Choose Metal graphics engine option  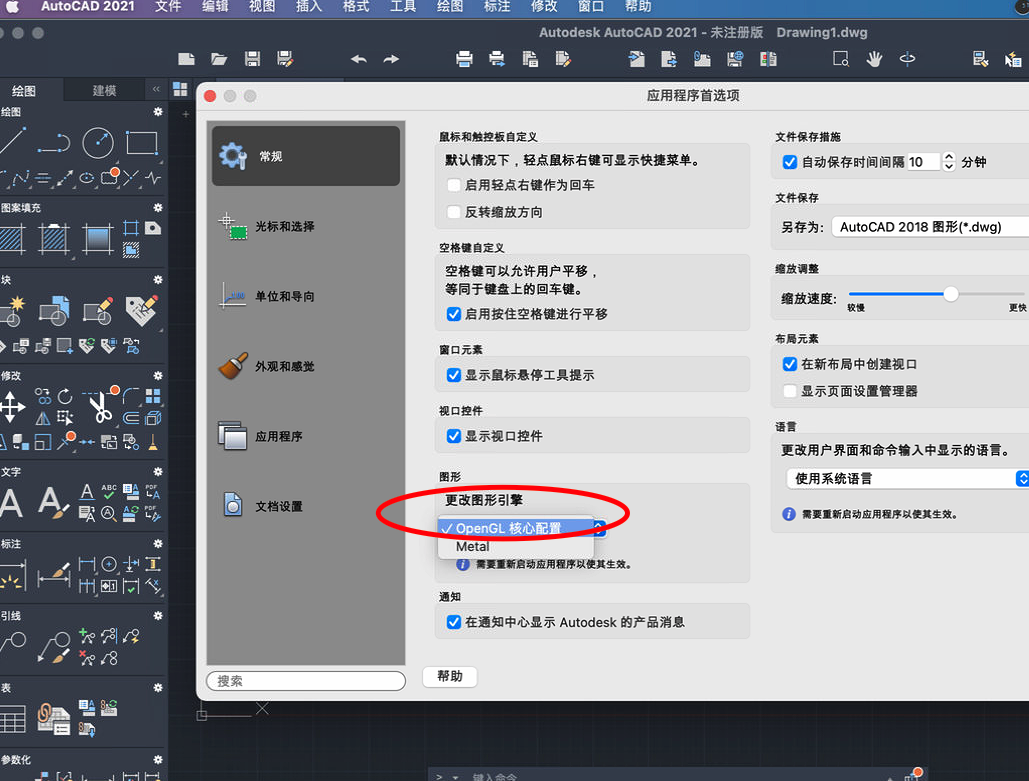coord(516,547)
